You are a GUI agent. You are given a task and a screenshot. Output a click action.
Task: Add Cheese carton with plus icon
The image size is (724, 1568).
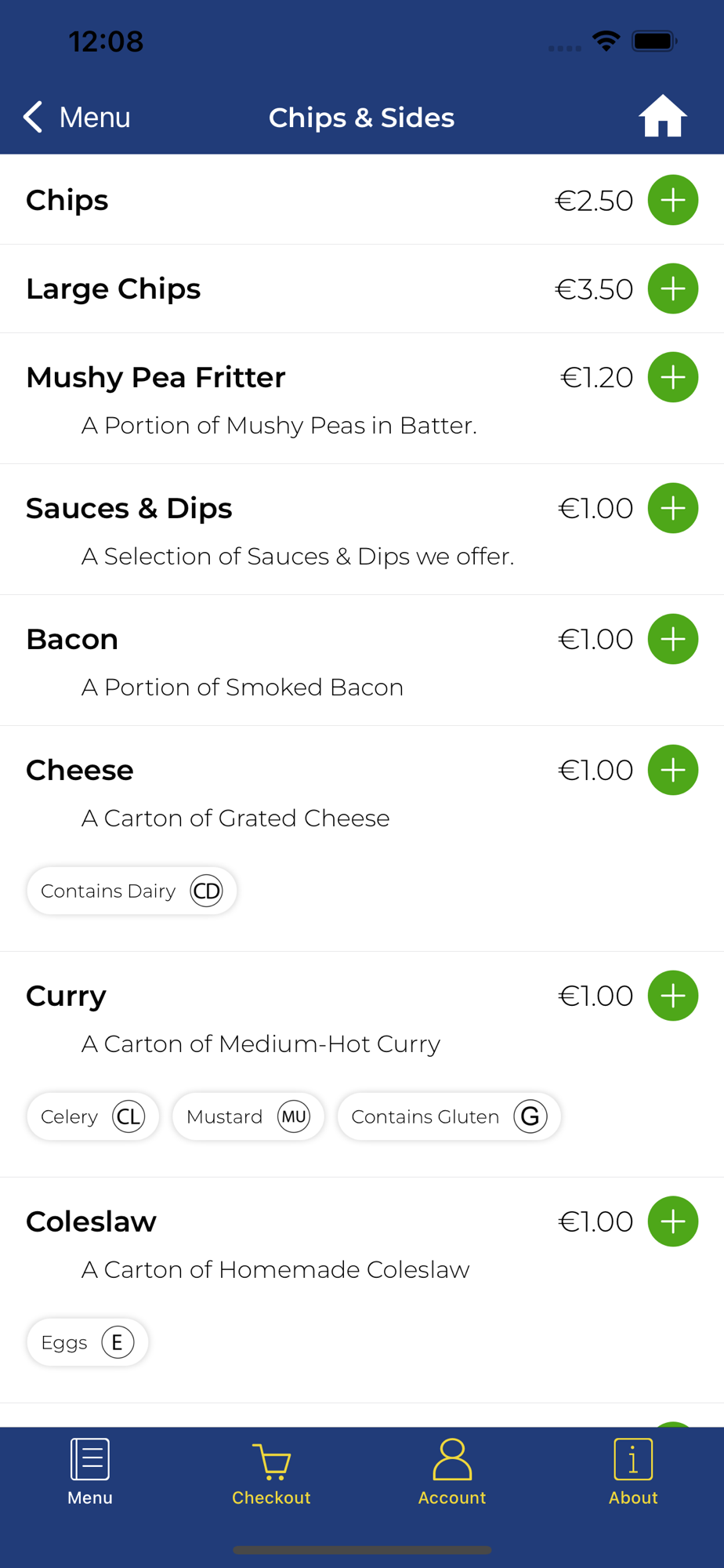click(x=672, y=770)
